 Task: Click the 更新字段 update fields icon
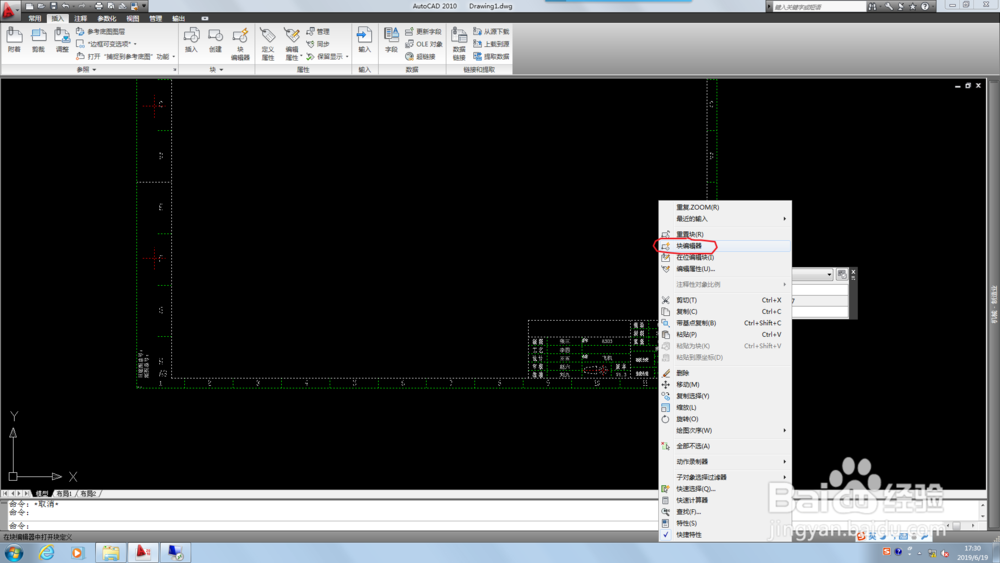[409, 31]
